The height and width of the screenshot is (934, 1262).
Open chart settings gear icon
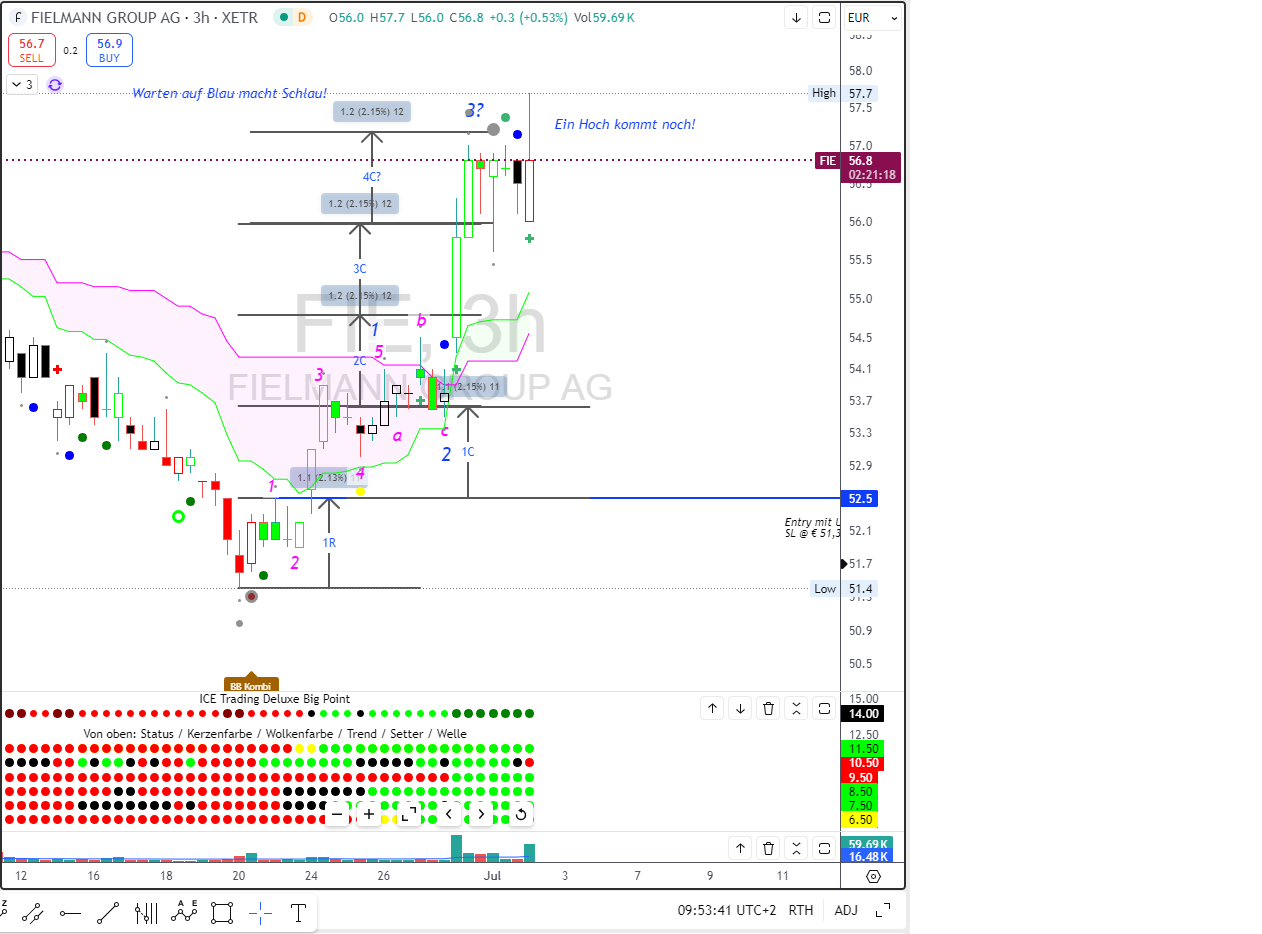point(873,876)
